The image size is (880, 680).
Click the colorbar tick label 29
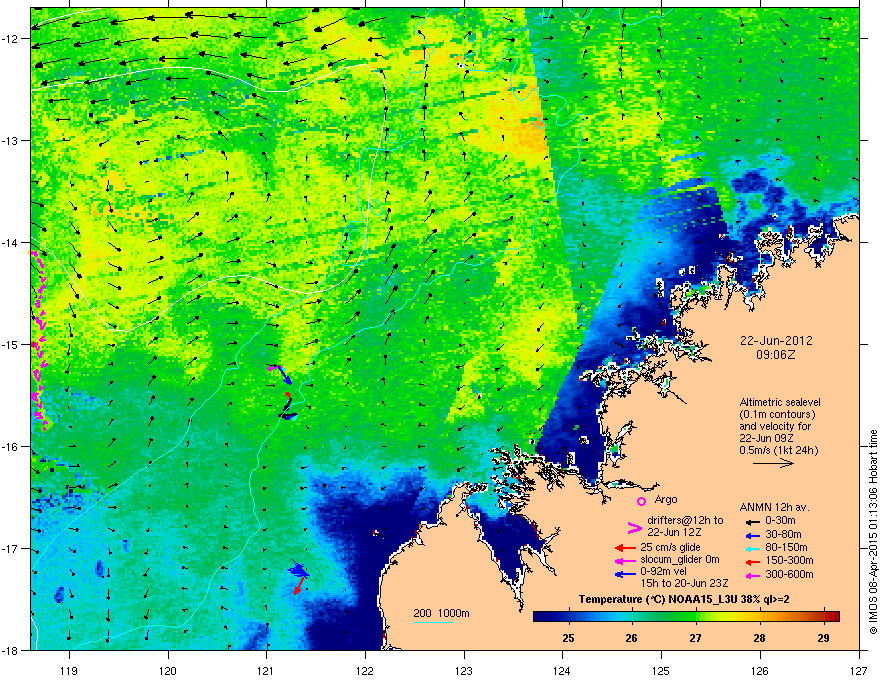[x=823, y=638]
